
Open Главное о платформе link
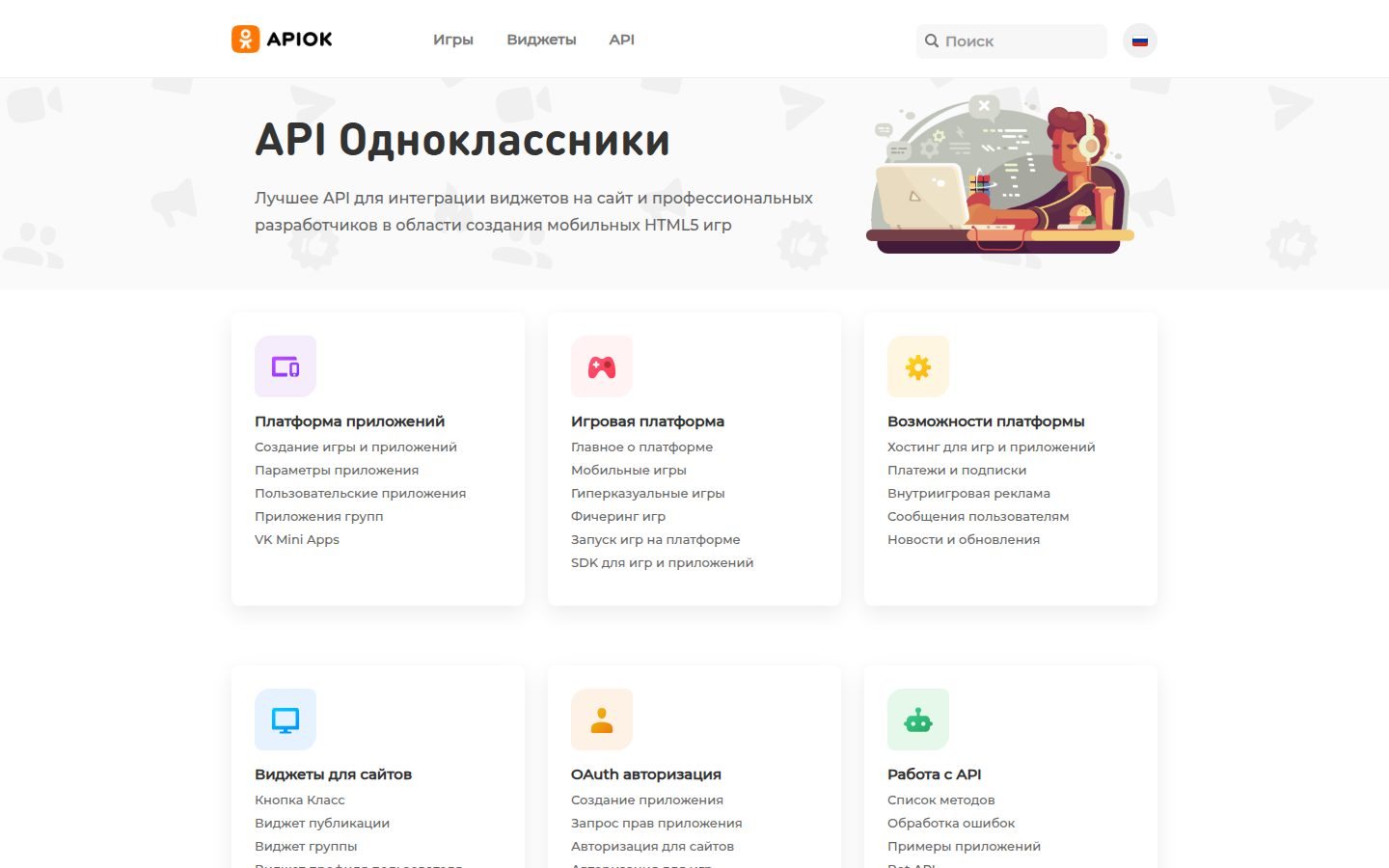click(x=641, y=447)
